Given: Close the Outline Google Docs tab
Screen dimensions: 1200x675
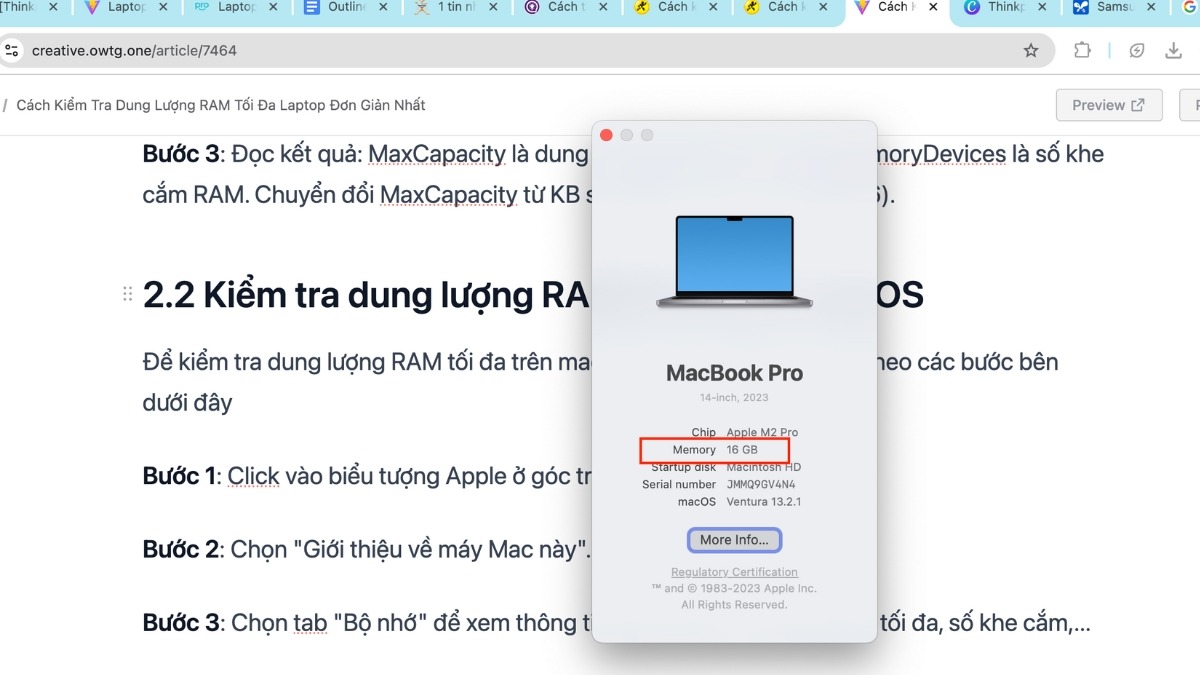Looking at the screenshot, I should [384, 7].
